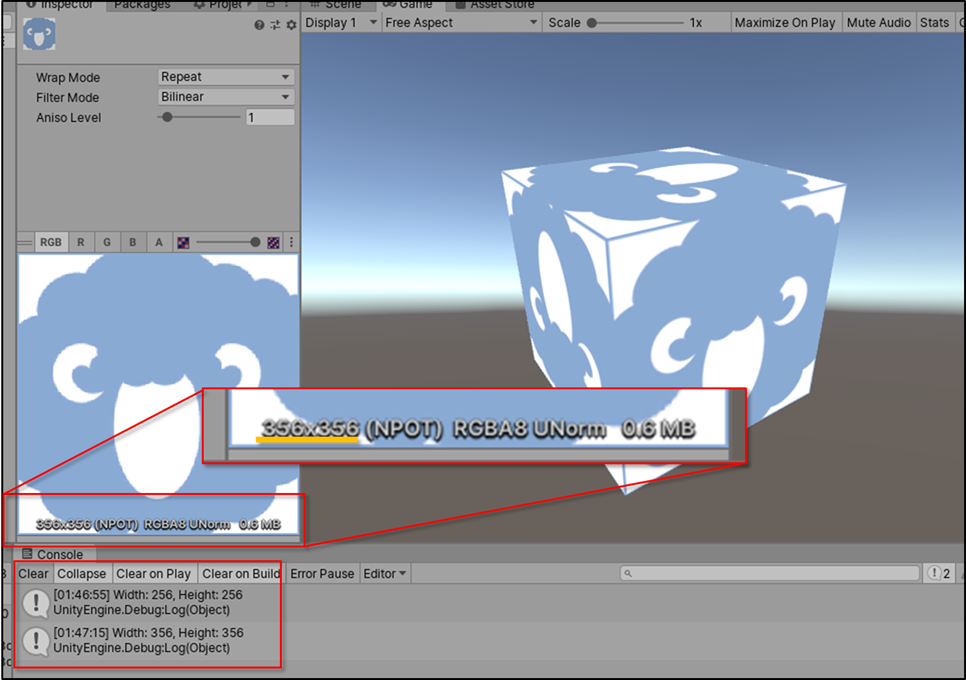Select the Console tab
Image resolution: width=966 pixels, height=680 pixels.
click(x=53, y=554)
